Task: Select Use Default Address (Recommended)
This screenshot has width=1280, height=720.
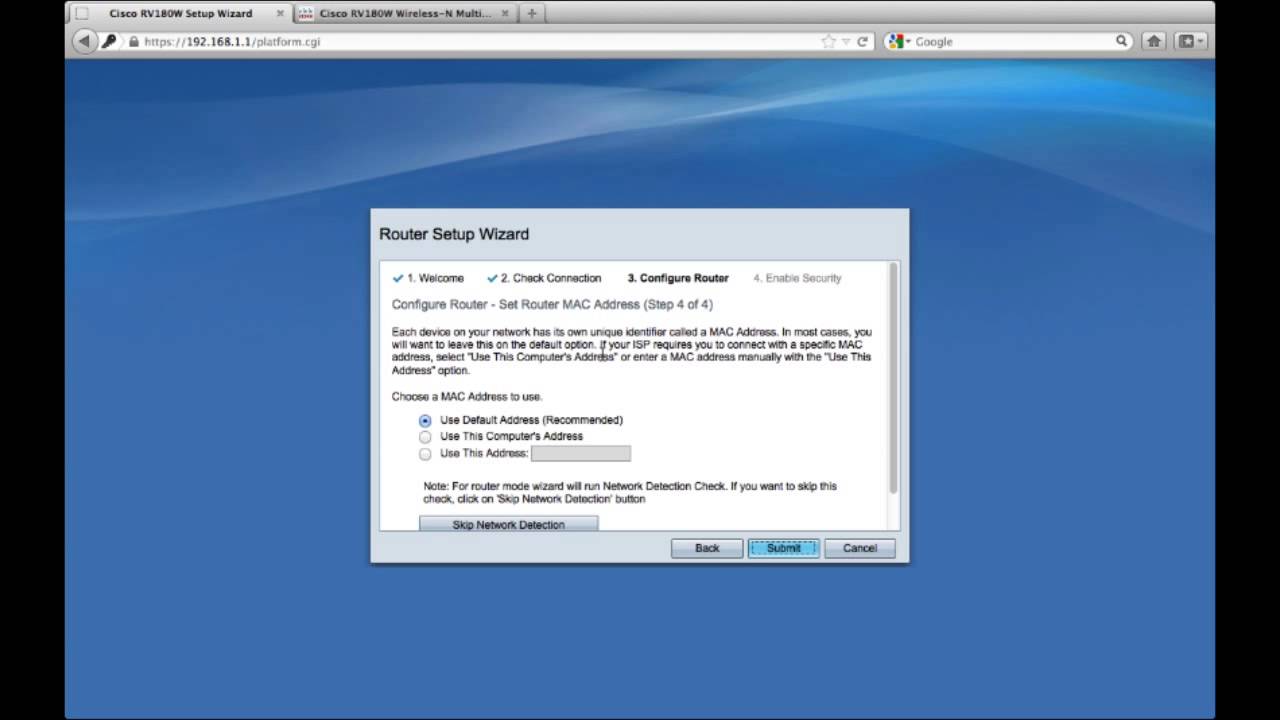Action: click(x=425, y=421)
